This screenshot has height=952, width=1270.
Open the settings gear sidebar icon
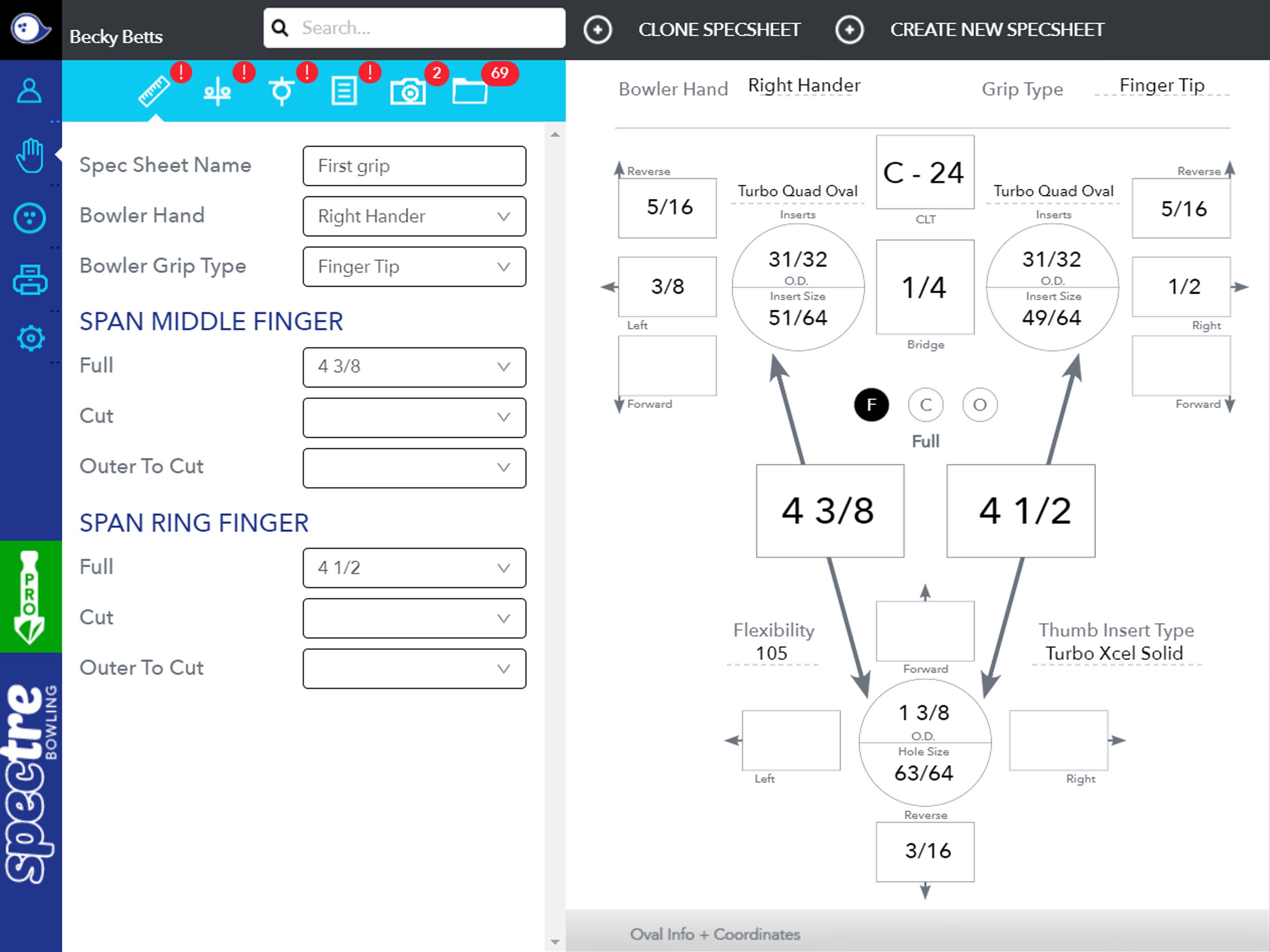pyautogui.click(x=30, y=338)
